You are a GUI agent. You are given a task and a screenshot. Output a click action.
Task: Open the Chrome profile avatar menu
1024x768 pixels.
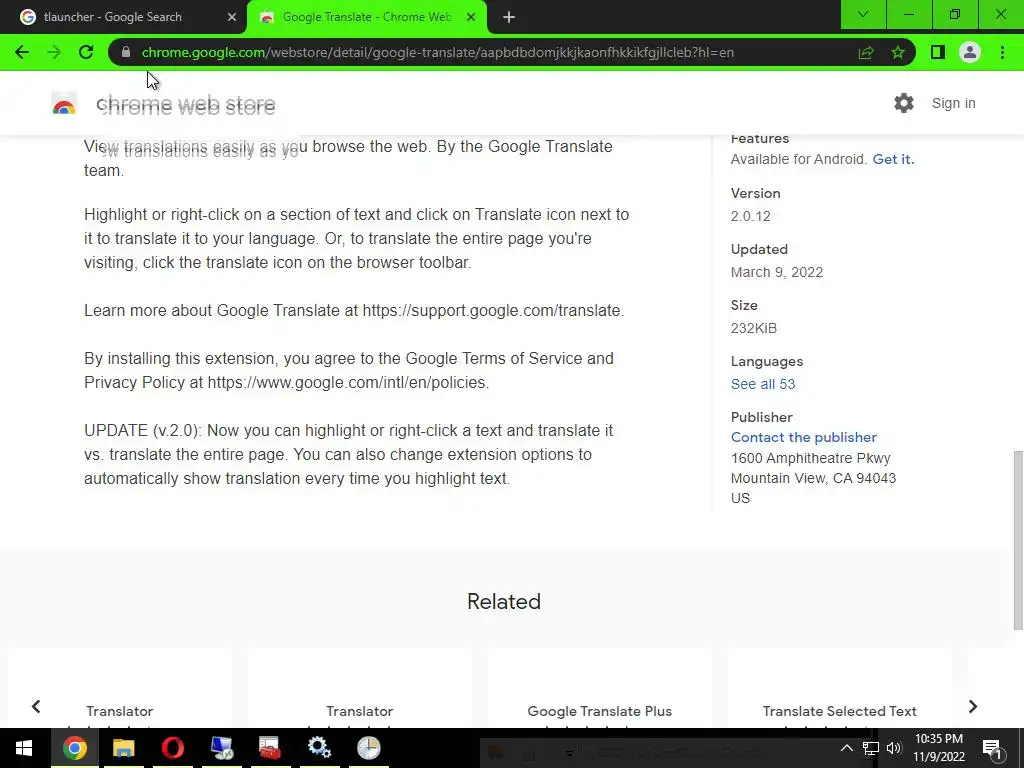tap(970, 52)
